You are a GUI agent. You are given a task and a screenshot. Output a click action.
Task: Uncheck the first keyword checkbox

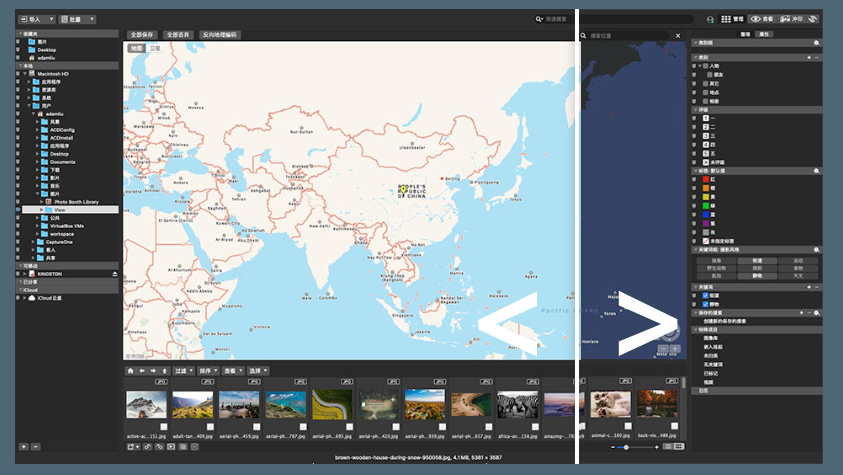(705, 296)
